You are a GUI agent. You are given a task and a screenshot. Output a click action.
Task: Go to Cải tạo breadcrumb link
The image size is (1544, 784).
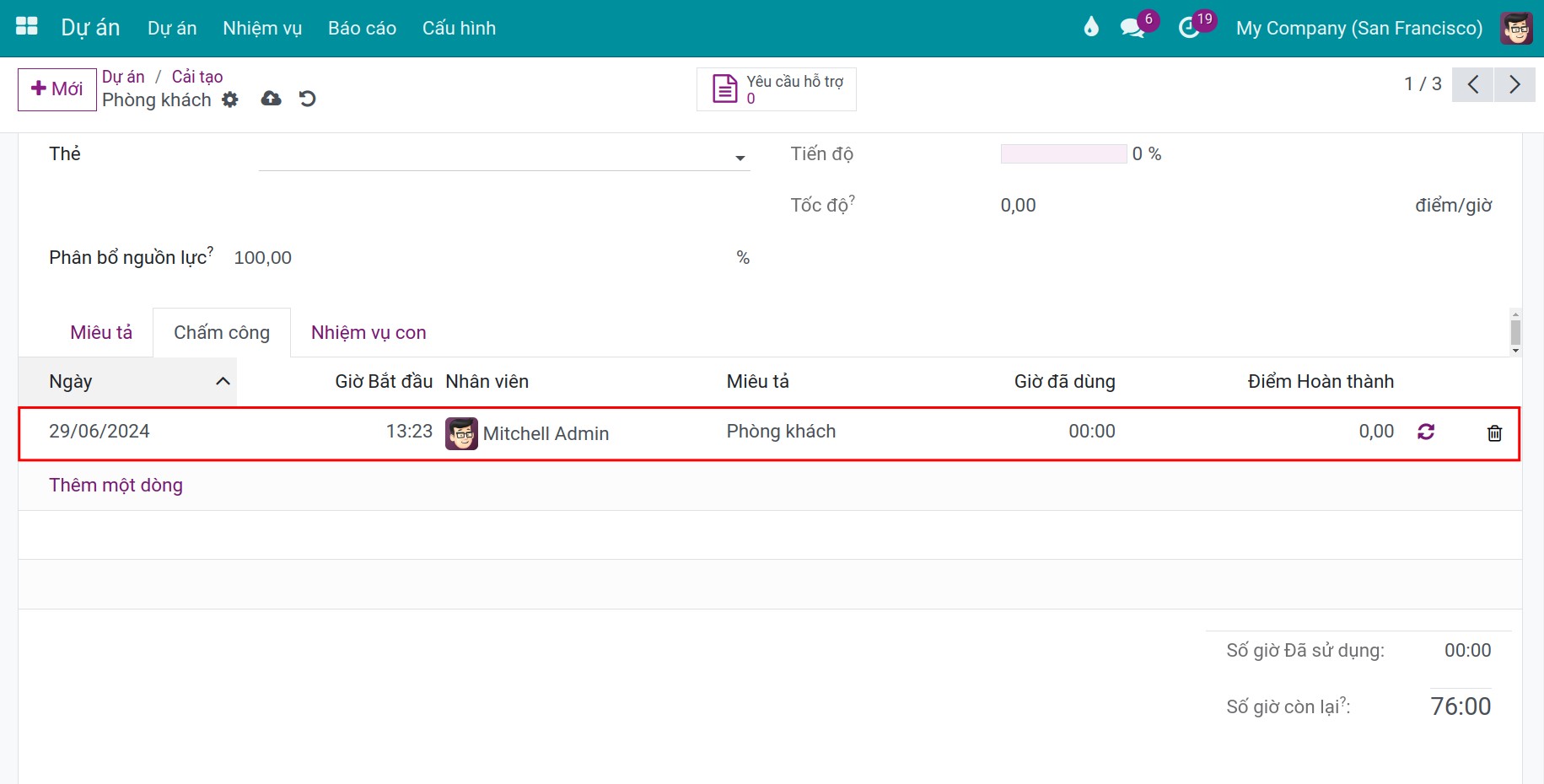[197, 77]
